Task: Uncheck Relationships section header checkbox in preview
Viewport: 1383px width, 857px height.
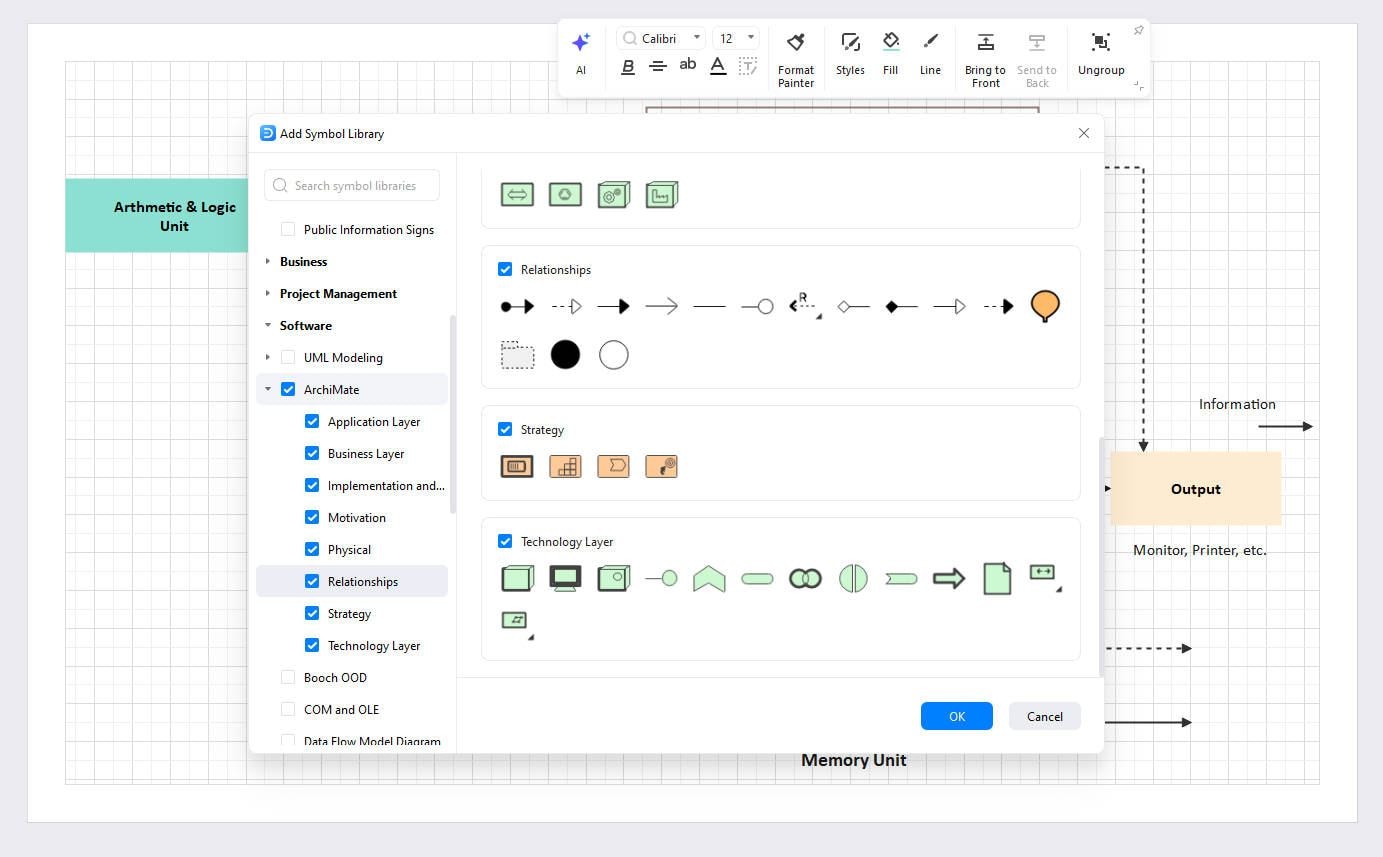Action: [505, 269]
